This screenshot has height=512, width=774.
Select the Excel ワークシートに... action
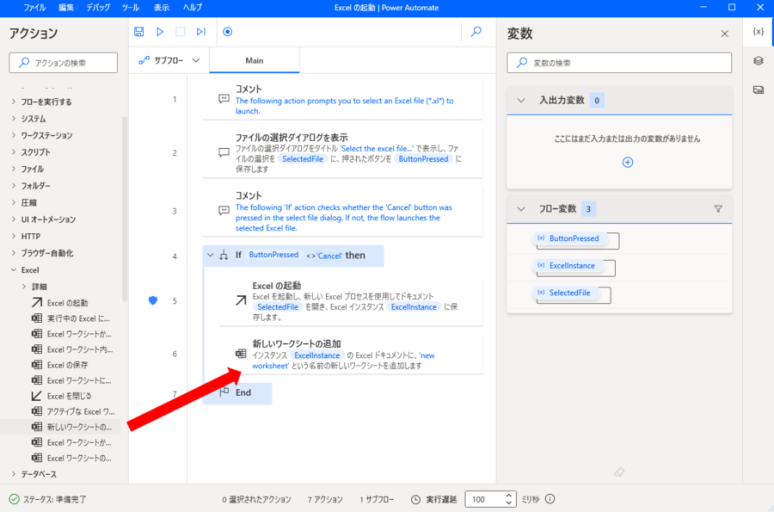click(72, 381)
